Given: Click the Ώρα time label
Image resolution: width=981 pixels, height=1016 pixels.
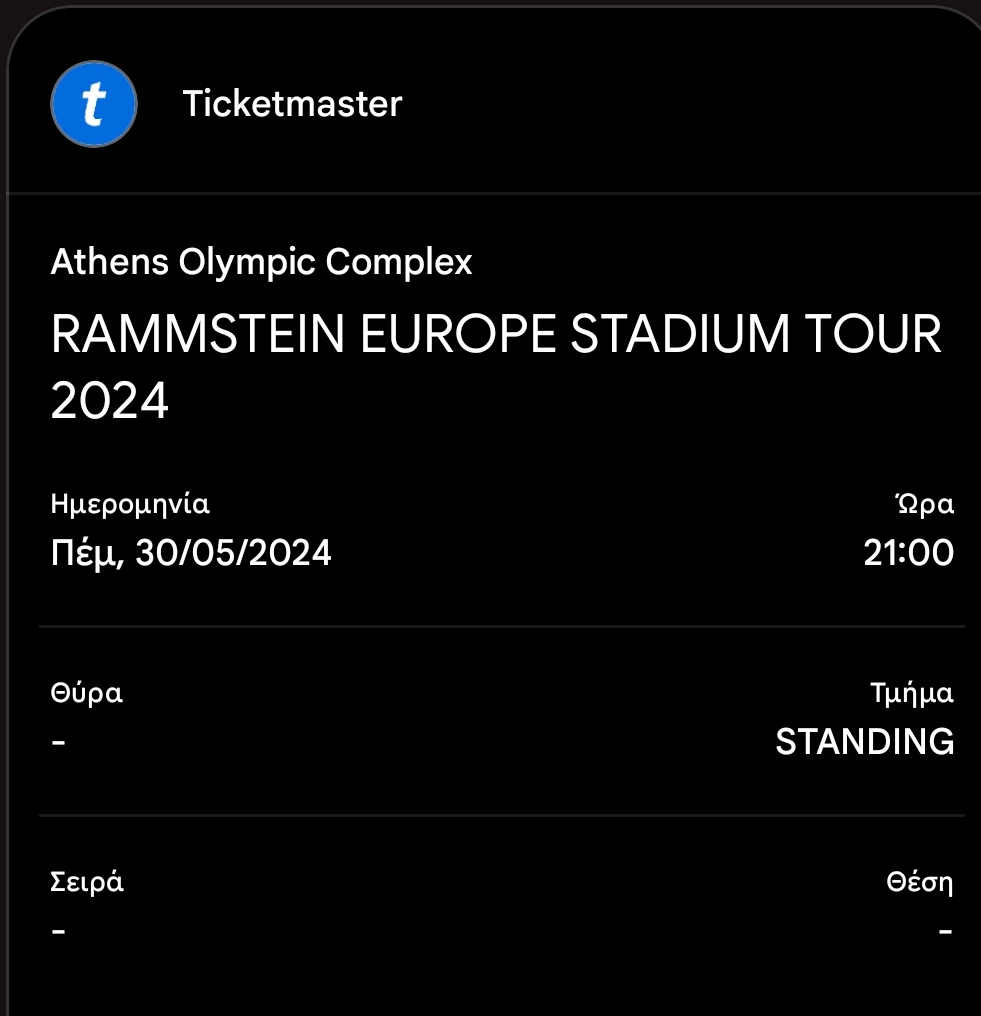Looking at the screenshot, I should point(923,505).
